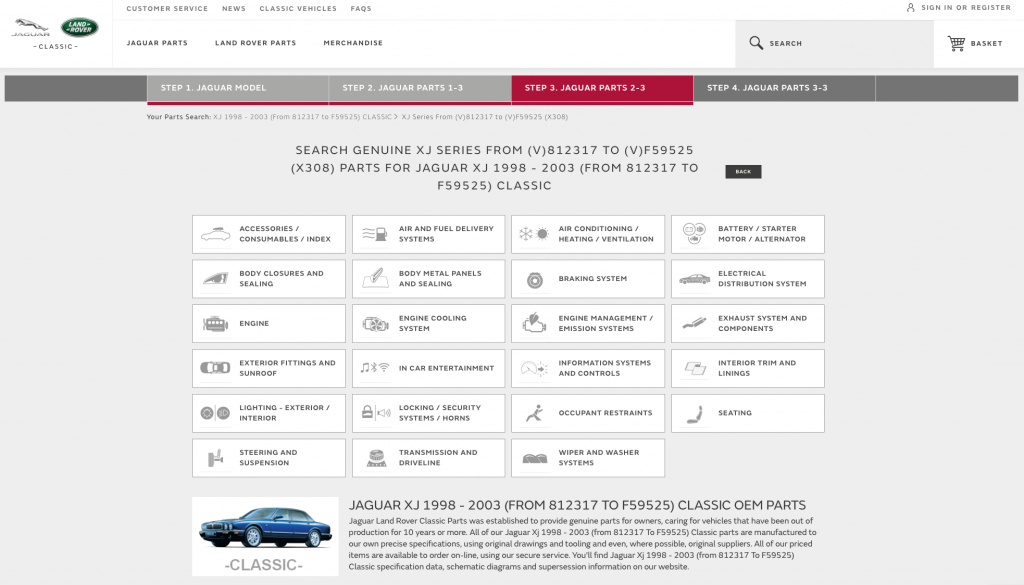
Task: Click the Accessories / Consumables car icon
Action: coord(216,234)
